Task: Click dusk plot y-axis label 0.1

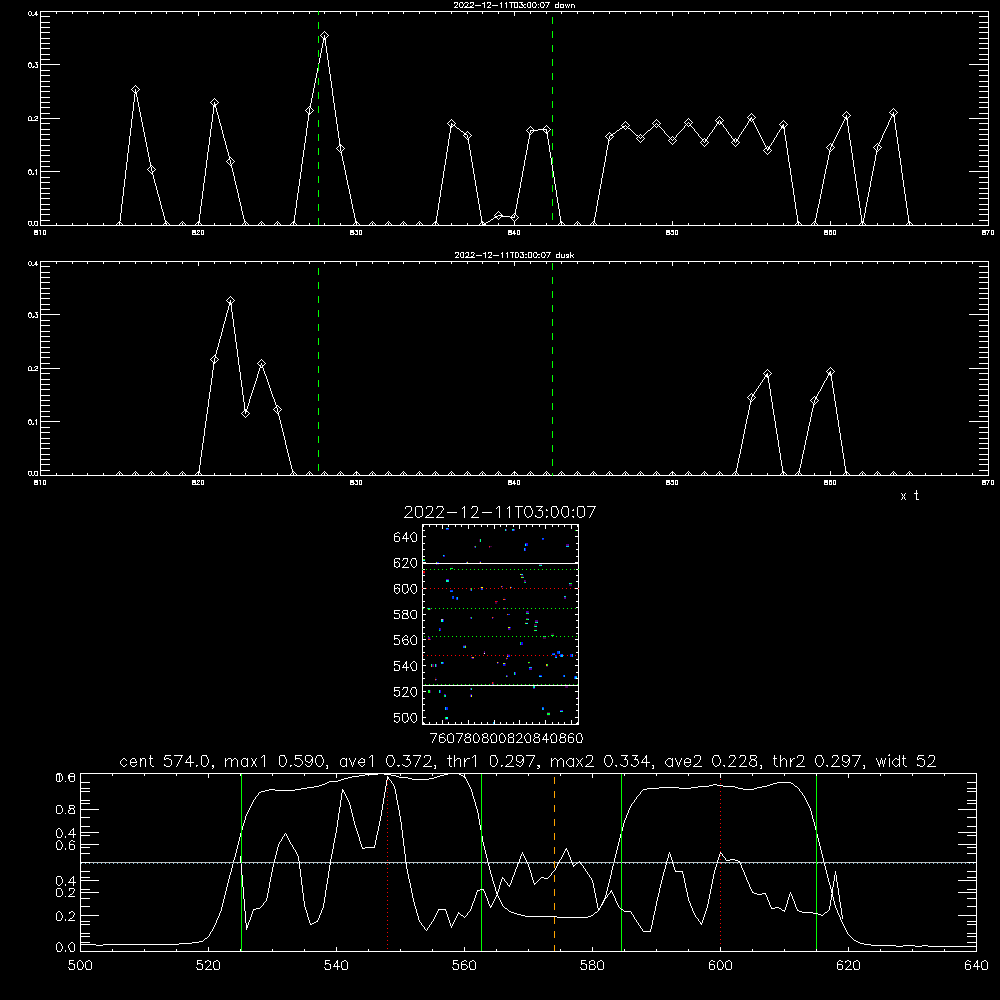Action: (33, 422)
